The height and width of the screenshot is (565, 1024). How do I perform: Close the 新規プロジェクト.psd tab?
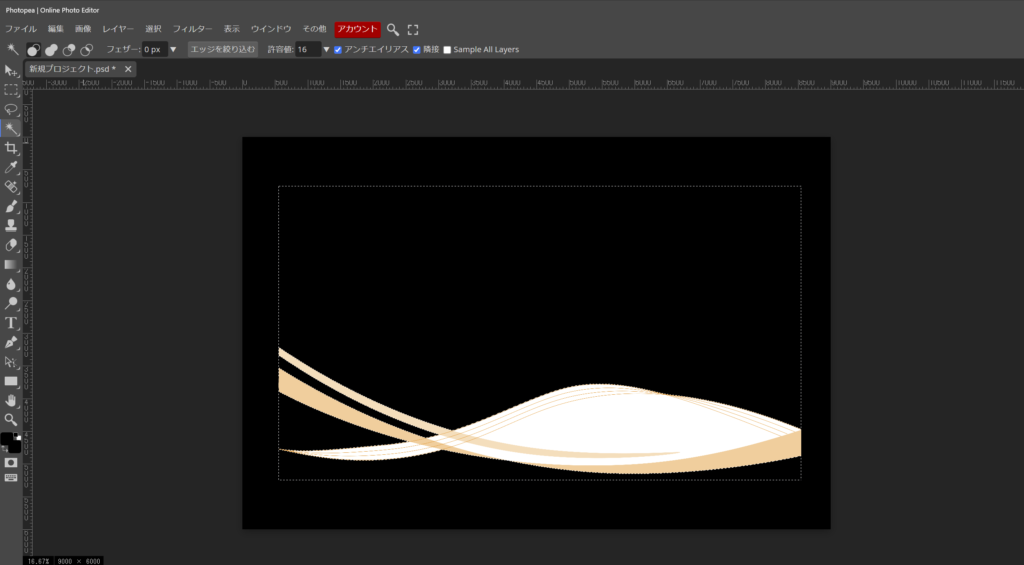pos(128,69)
